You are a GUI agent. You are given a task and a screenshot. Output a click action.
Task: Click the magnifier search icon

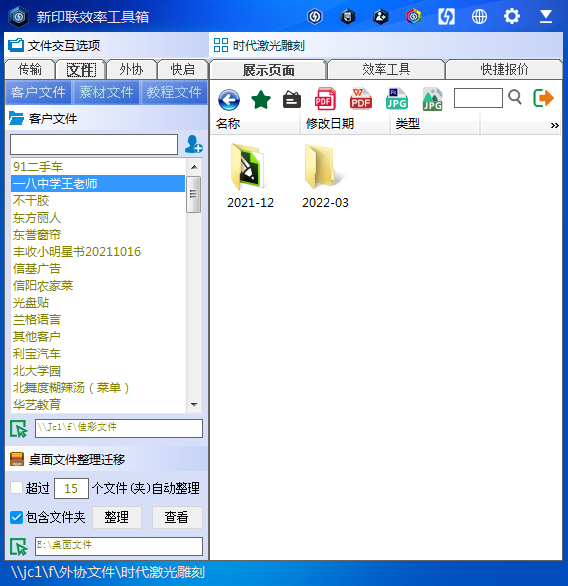[x=515, y=98]
